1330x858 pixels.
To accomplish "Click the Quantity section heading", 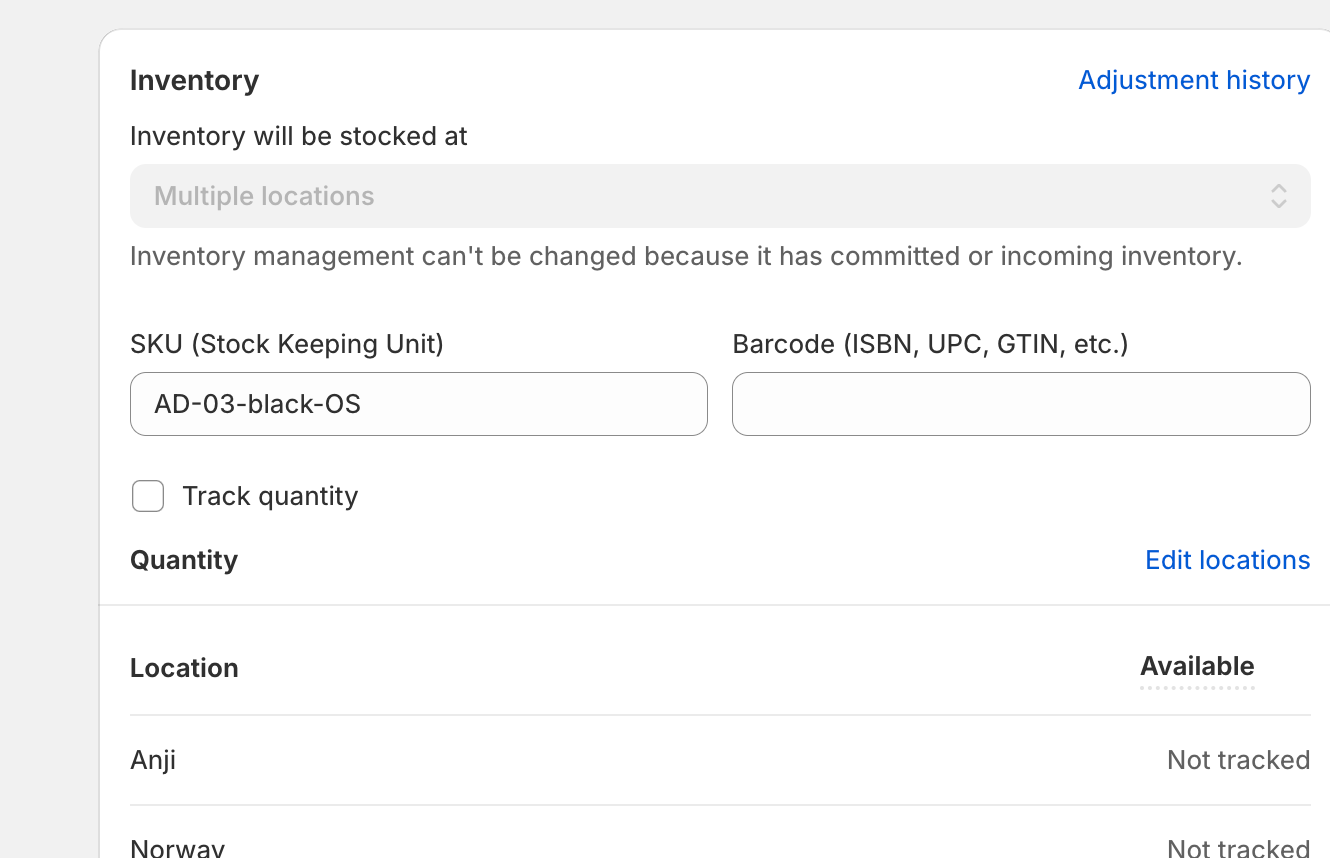I will [184, 560].
